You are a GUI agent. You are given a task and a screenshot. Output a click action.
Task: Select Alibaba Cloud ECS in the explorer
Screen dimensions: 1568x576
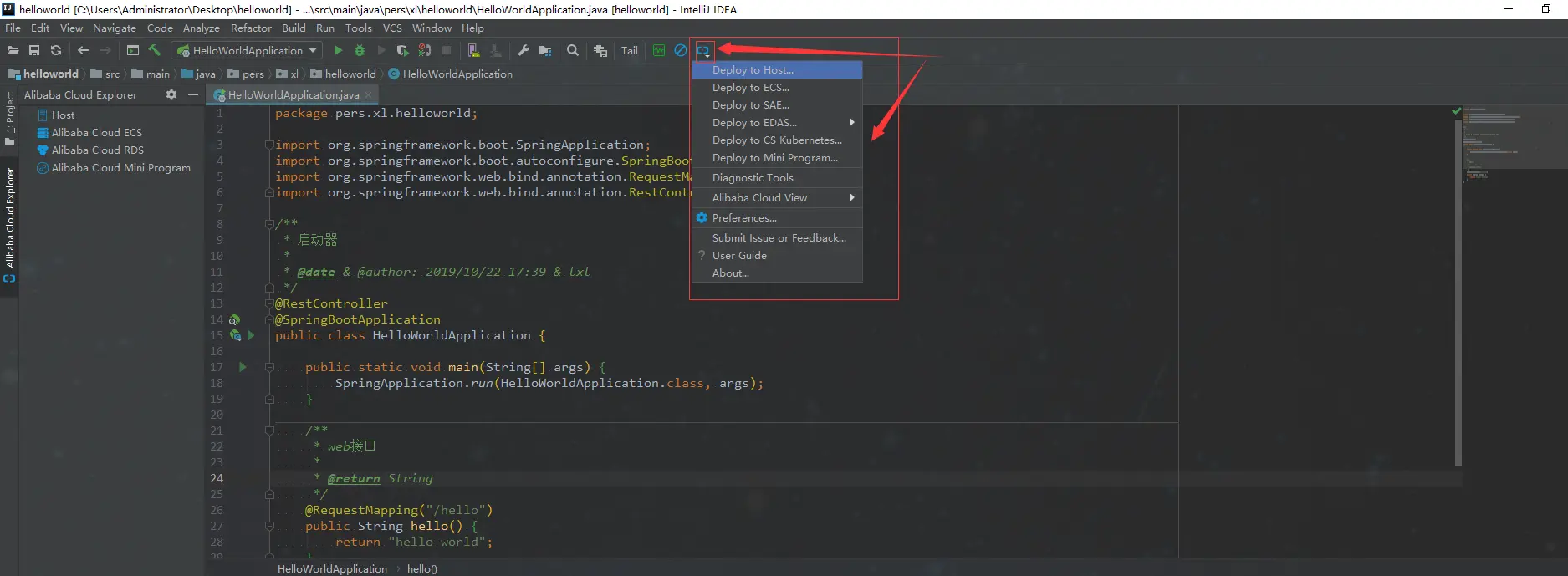pyautogui.click(x=90, y=133)
